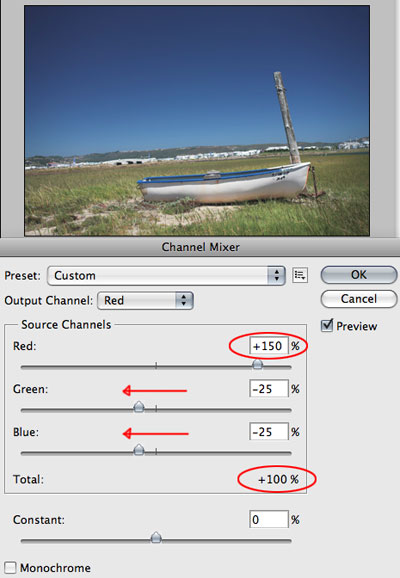This screenshot has width=400, height=578.
Task: Click the boat photo preview image
Action: (197, 121)
